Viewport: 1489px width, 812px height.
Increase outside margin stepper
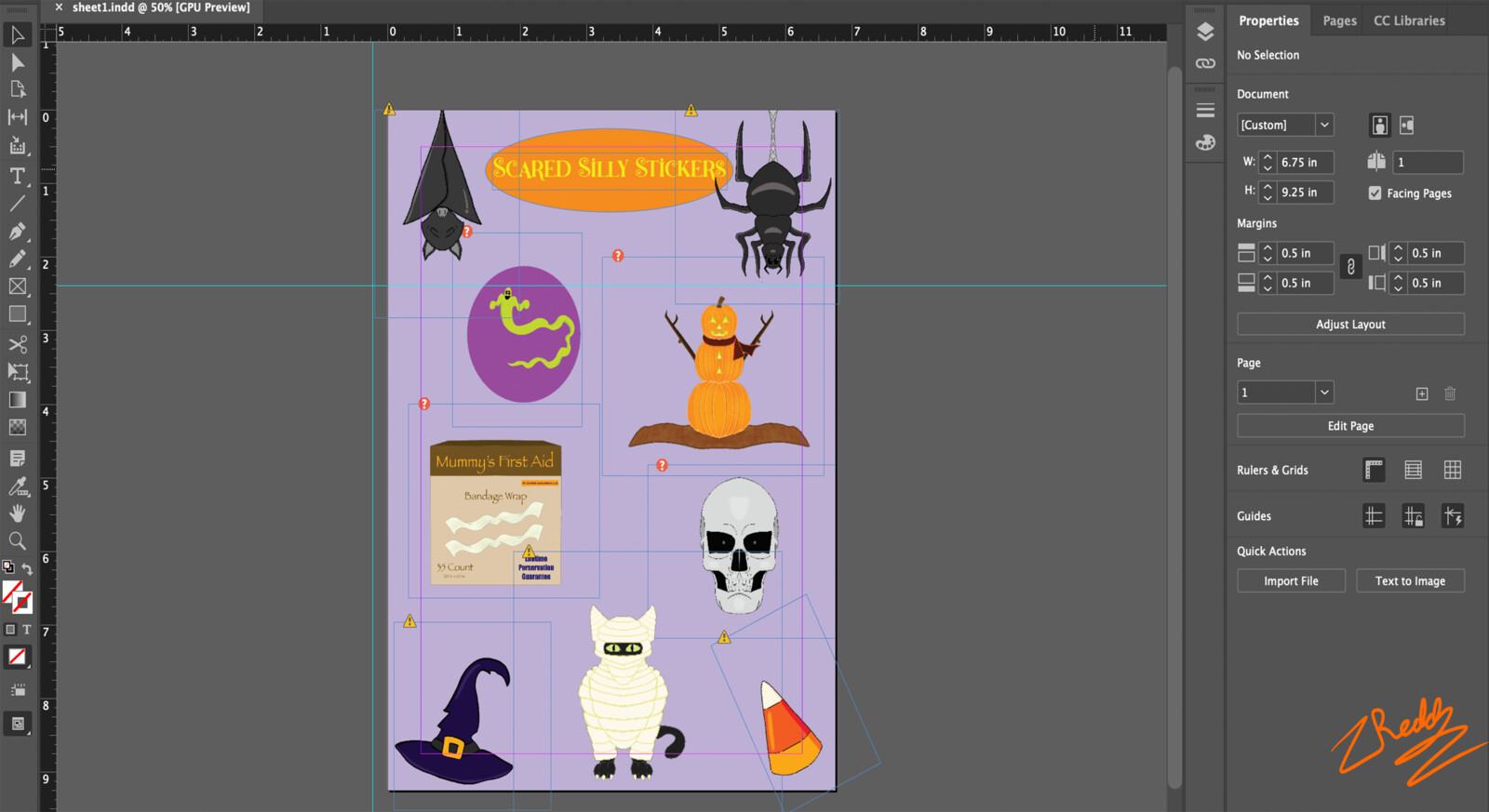pyautogui.click(x=1398, y=277)
